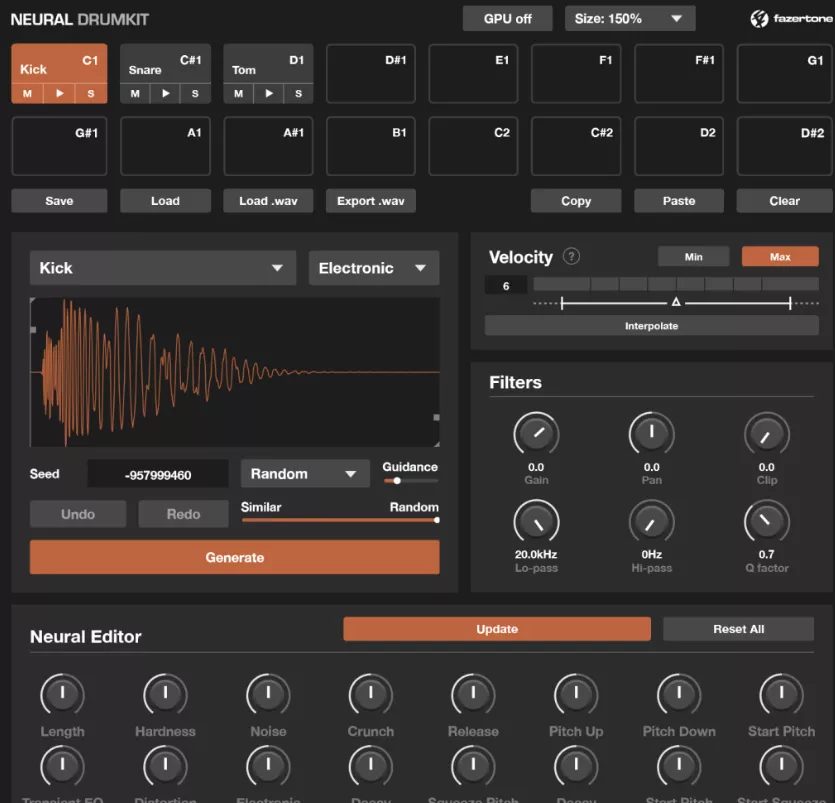
Task: Click the Interpolate button
Action: [651, 325]
